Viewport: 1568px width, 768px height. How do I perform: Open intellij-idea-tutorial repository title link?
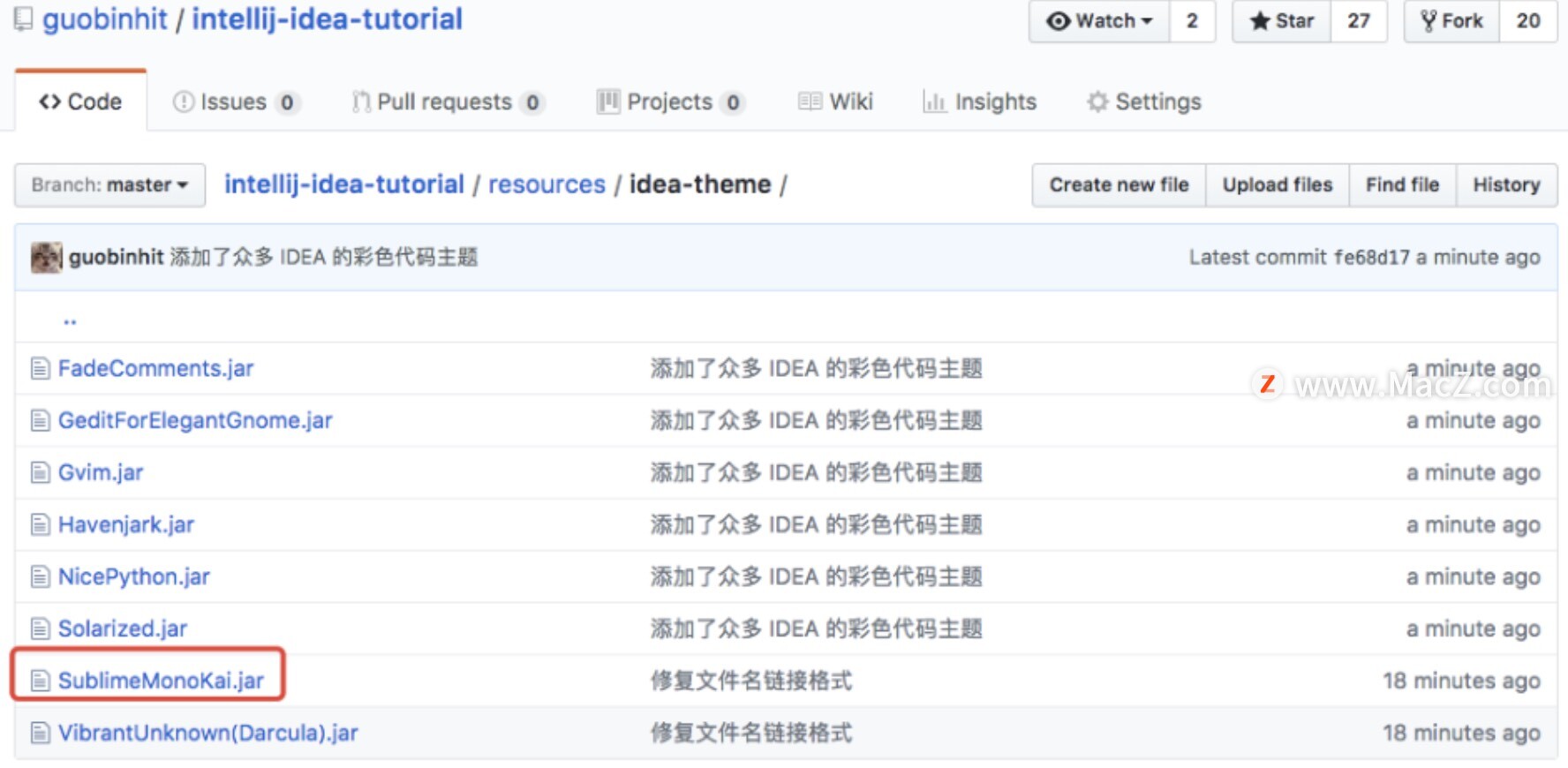coord(327,19)
